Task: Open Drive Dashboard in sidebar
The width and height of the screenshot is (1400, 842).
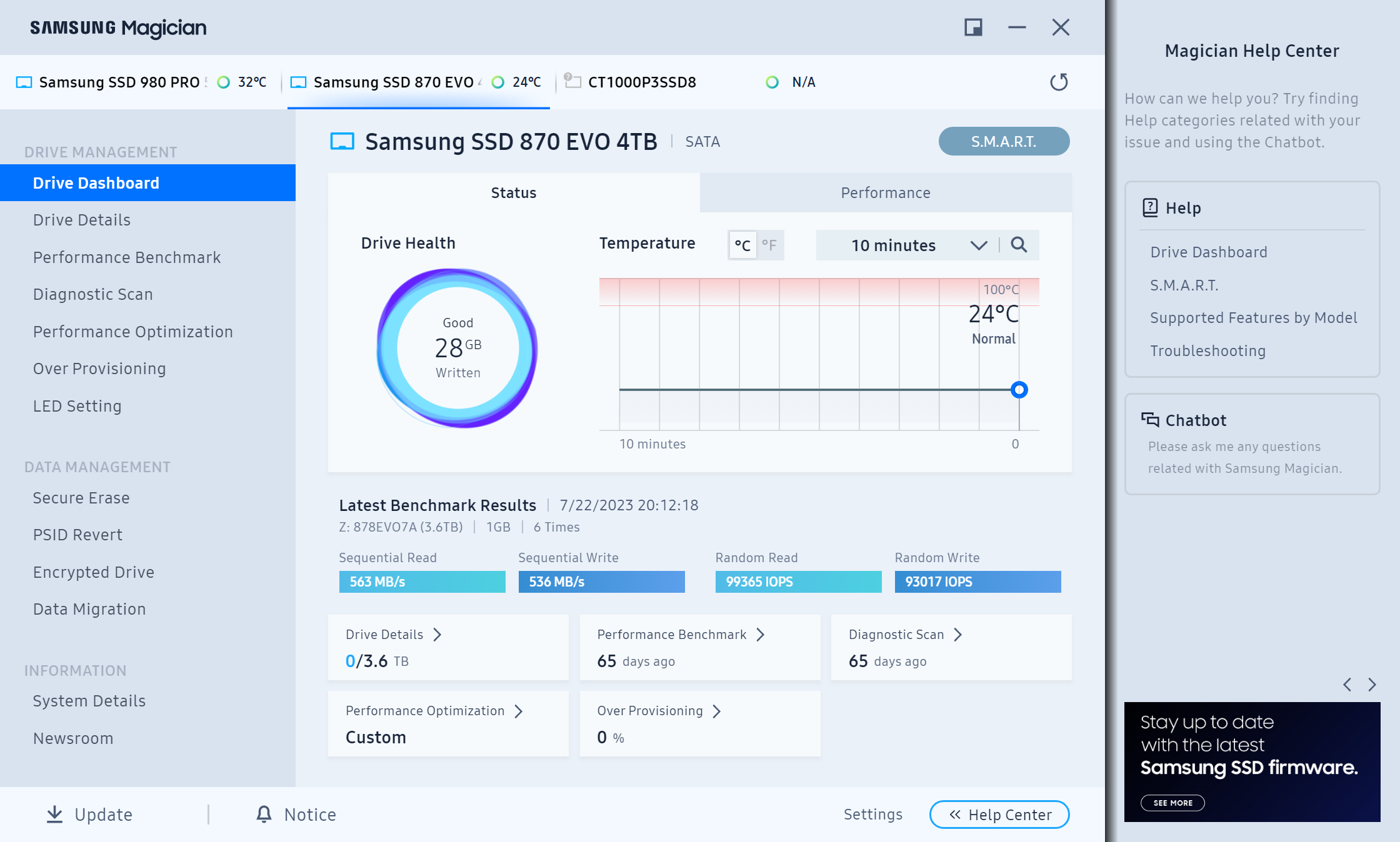Action: (147, 183)
